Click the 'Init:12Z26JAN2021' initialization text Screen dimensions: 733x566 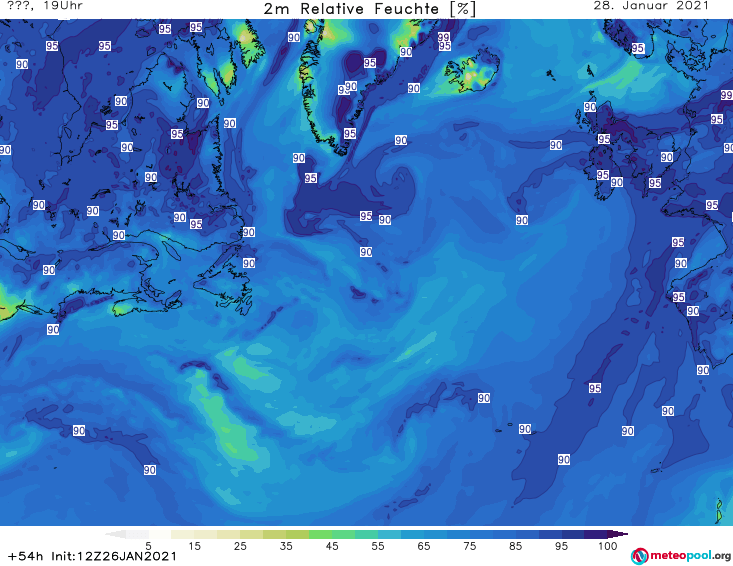114,556
